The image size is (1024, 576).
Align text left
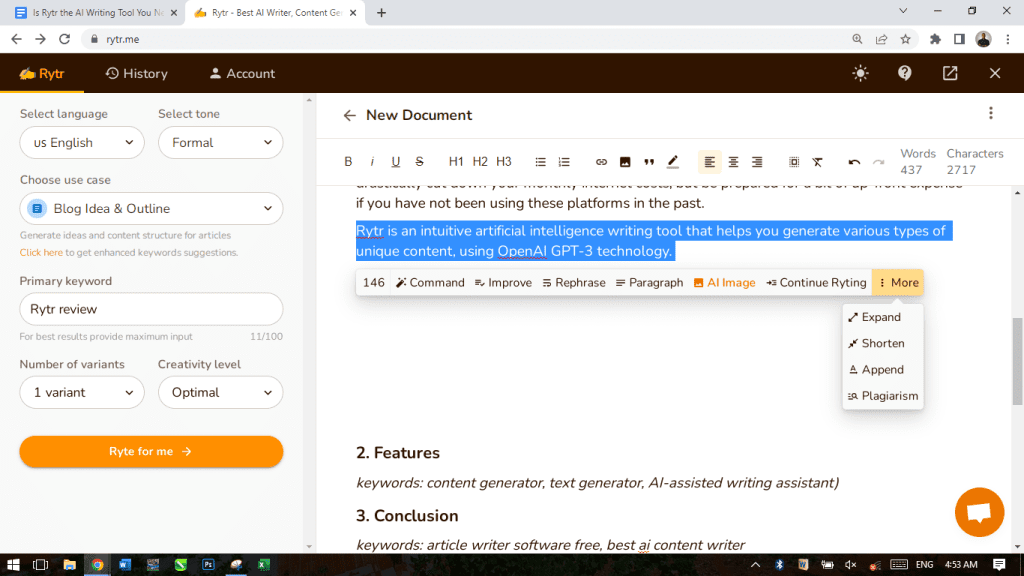click(x=709, y=161)
